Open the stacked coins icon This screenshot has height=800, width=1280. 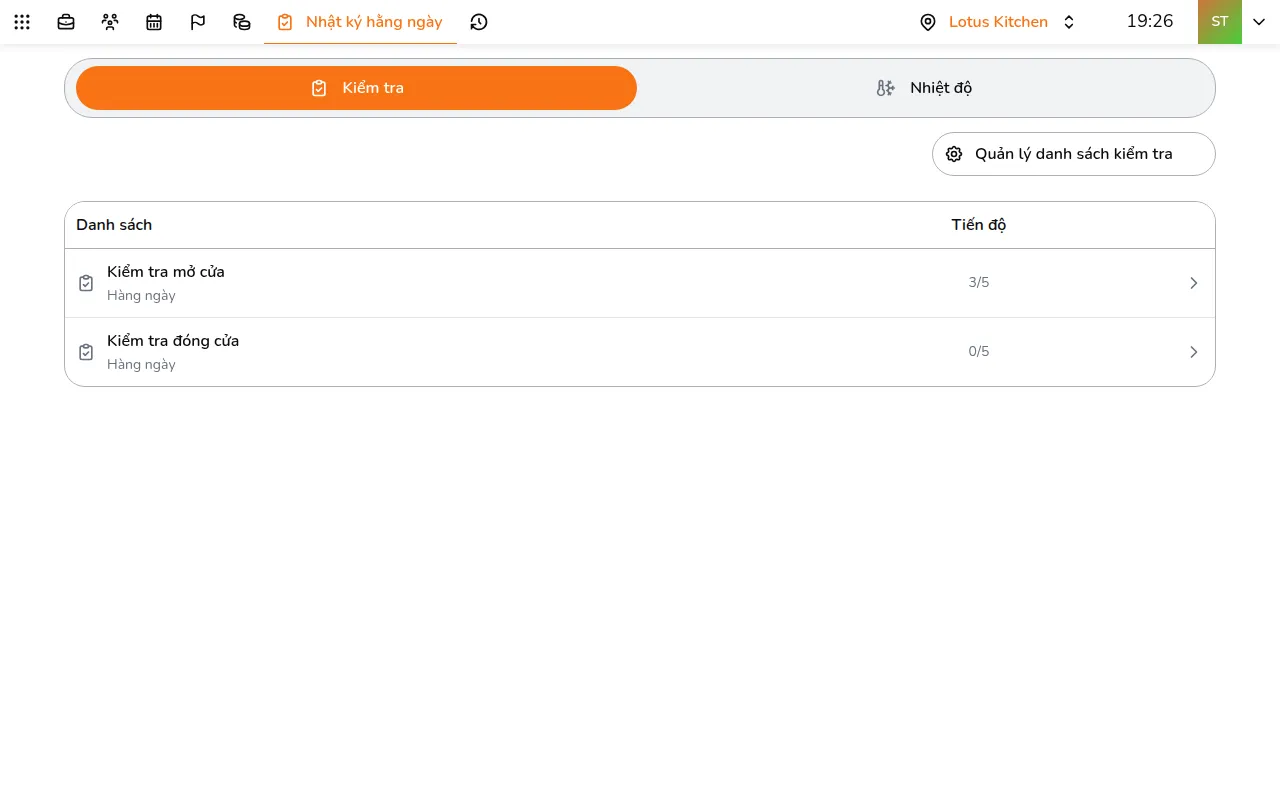click(x=242, y=22)
